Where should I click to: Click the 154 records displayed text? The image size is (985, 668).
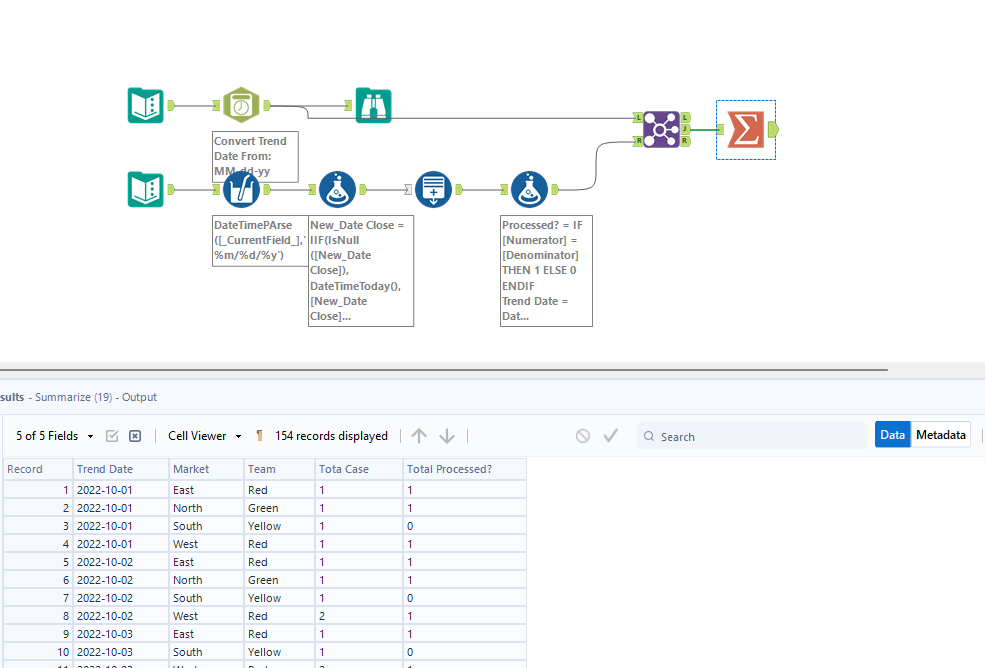click(331, 436)
